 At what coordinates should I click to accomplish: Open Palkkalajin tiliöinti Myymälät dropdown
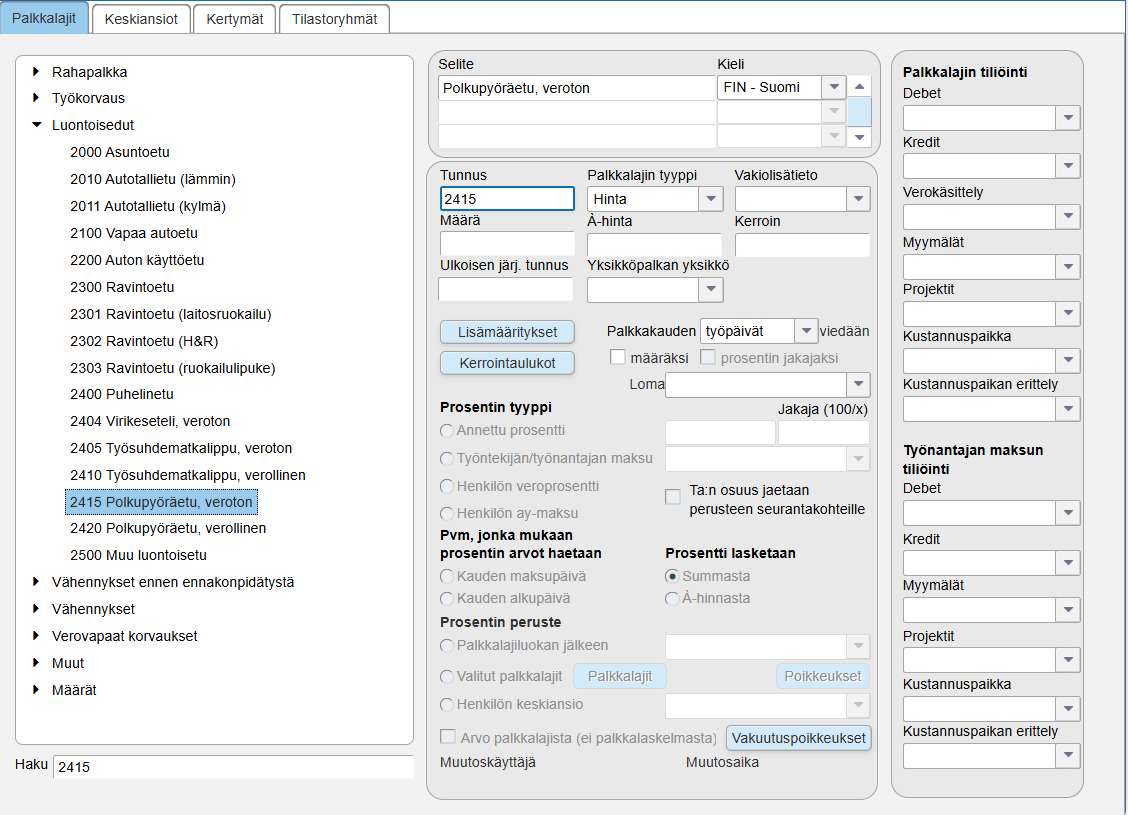[1068, 267]
